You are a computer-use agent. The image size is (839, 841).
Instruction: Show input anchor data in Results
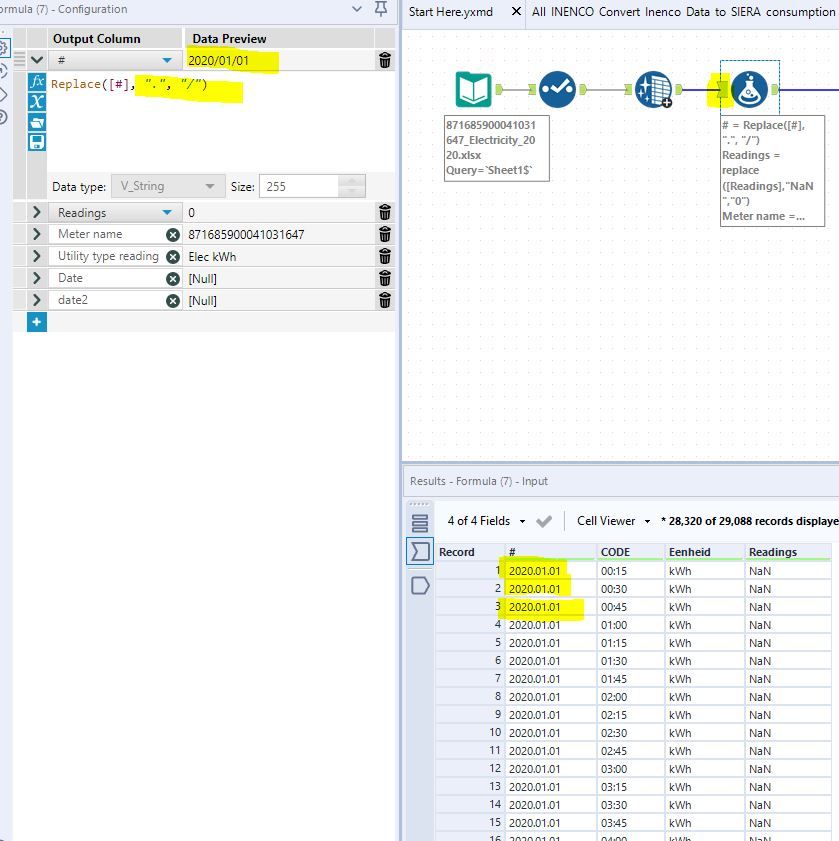(x=420, y=551)
